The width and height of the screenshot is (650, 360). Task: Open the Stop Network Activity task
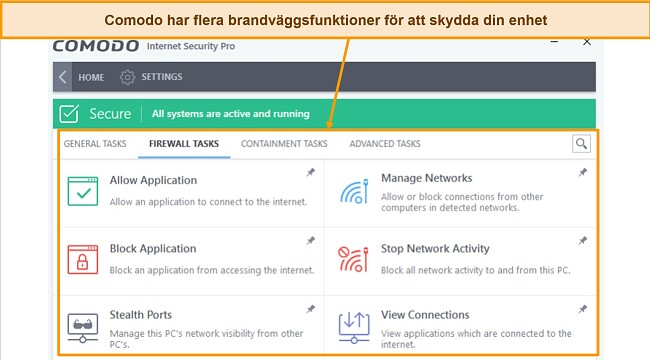click(x=435, y=248)
